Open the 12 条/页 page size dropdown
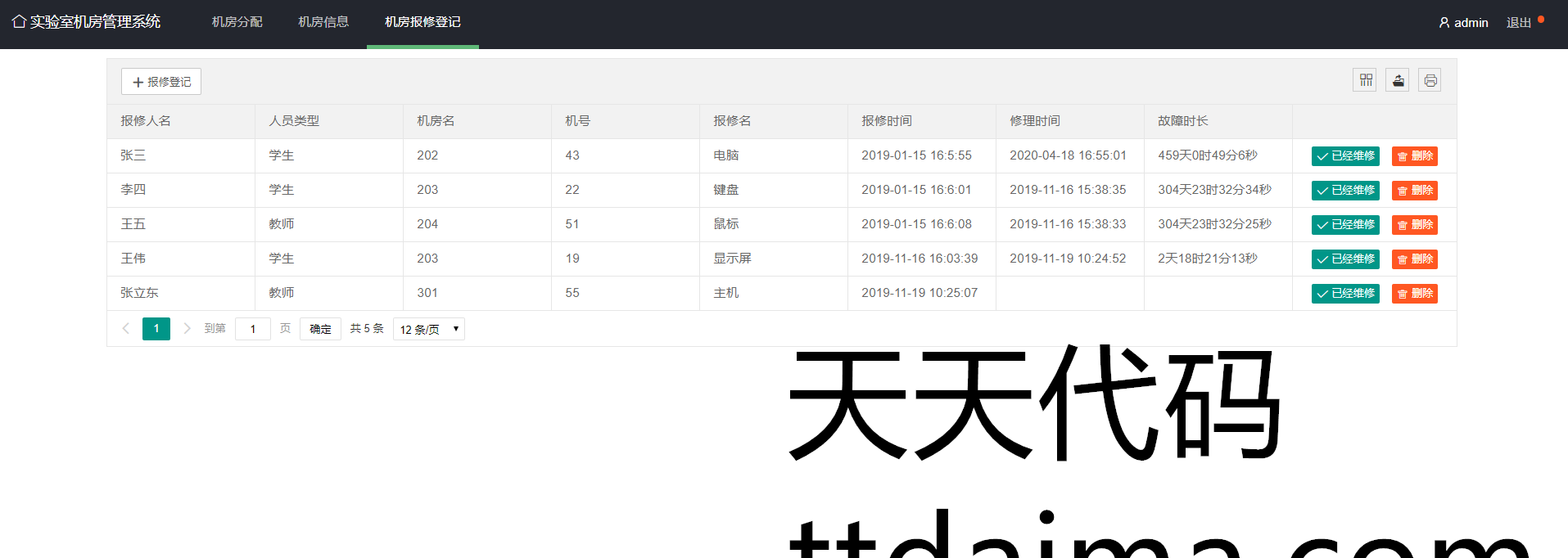This screenshot has width=1568, height=558. pyautogui.click(x=429, y=329)
